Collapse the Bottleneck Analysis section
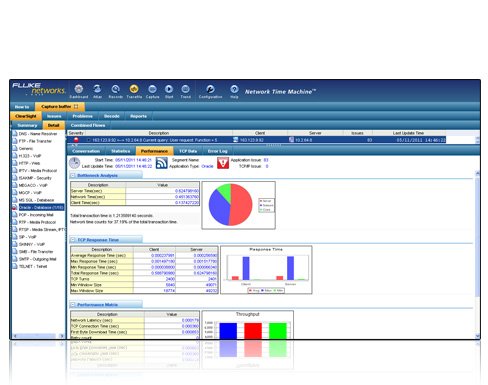 (x=73, y=175)
